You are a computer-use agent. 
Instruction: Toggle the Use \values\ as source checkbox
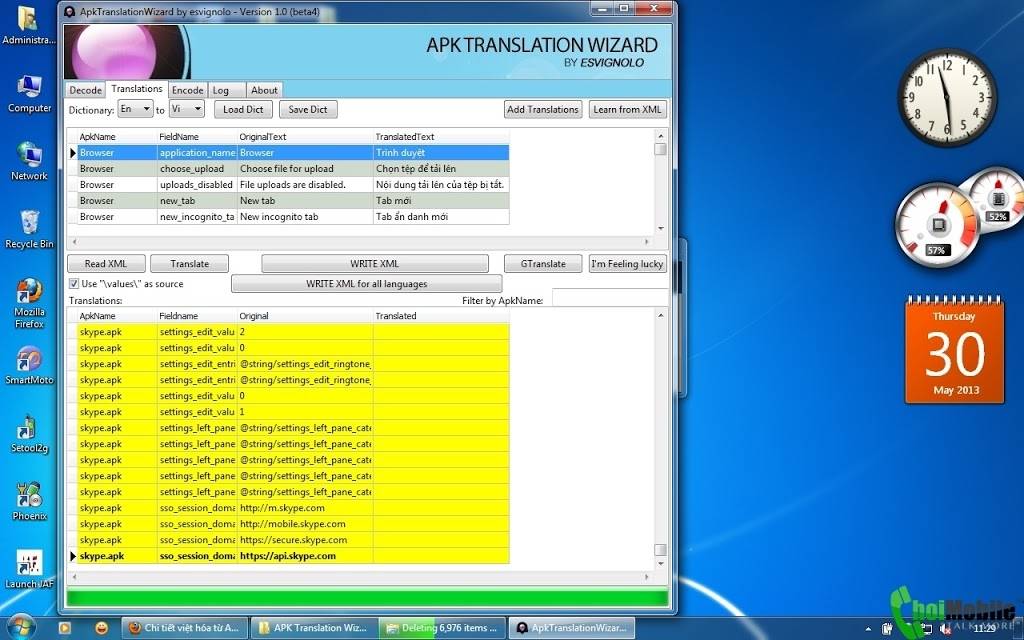pos(74,283)
